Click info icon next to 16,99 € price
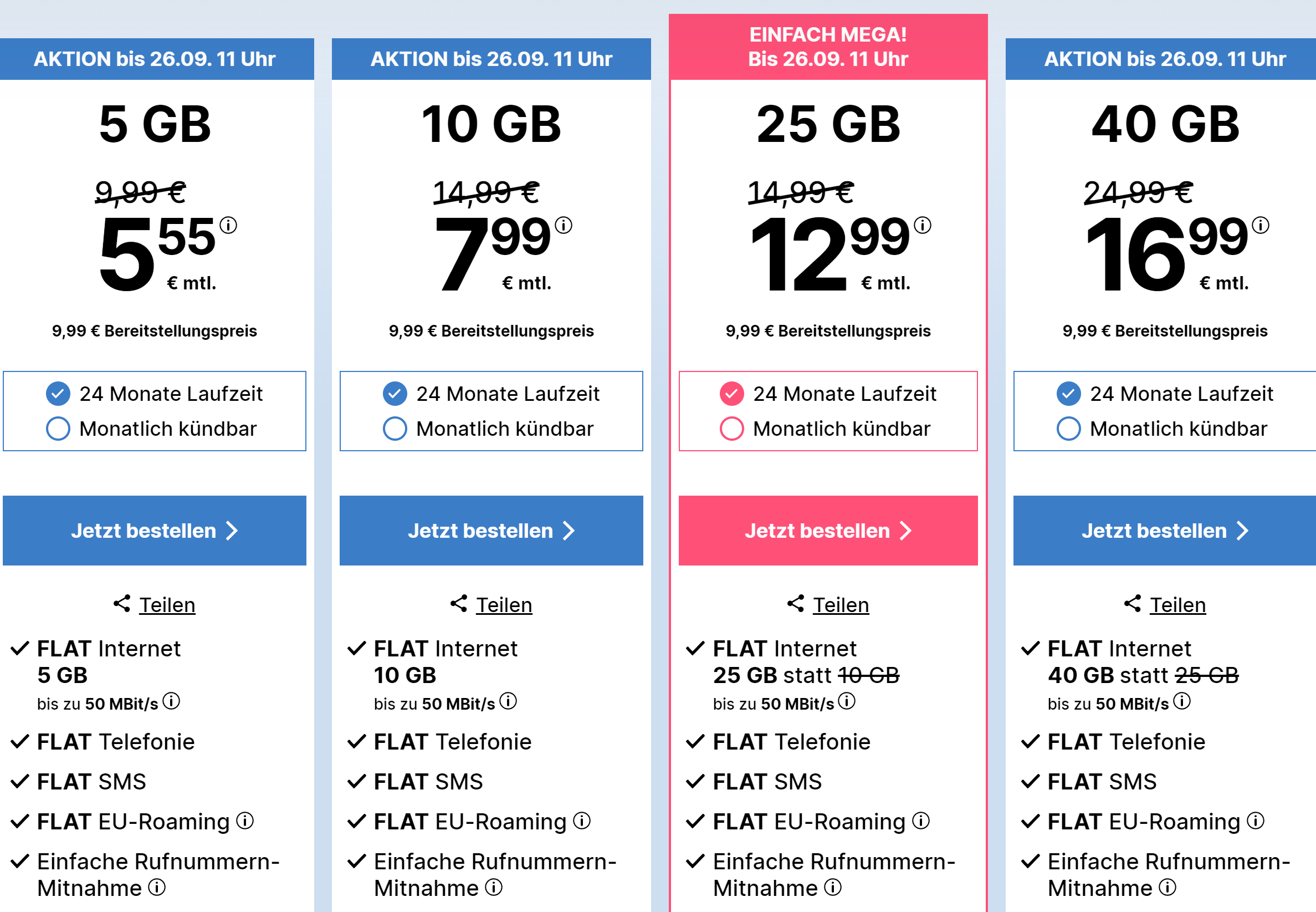The image size is (1316, 912). tap(1261, 225)
